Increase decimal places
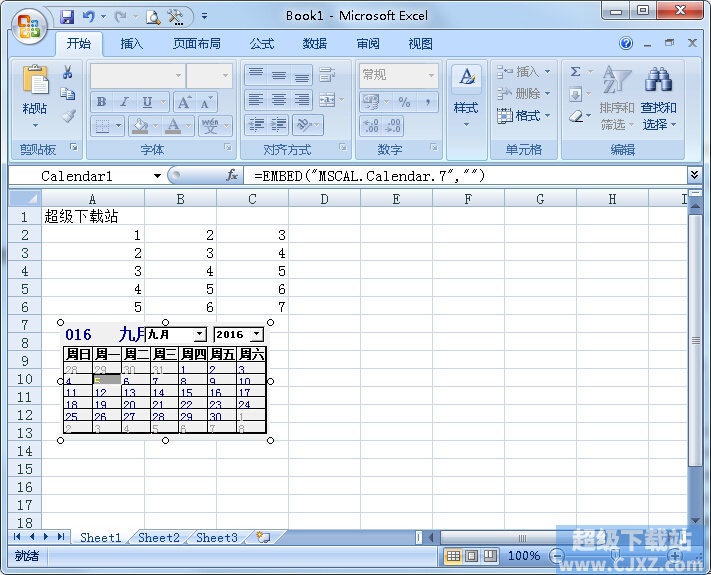This screenshot has height=575, width=711. 371,126
